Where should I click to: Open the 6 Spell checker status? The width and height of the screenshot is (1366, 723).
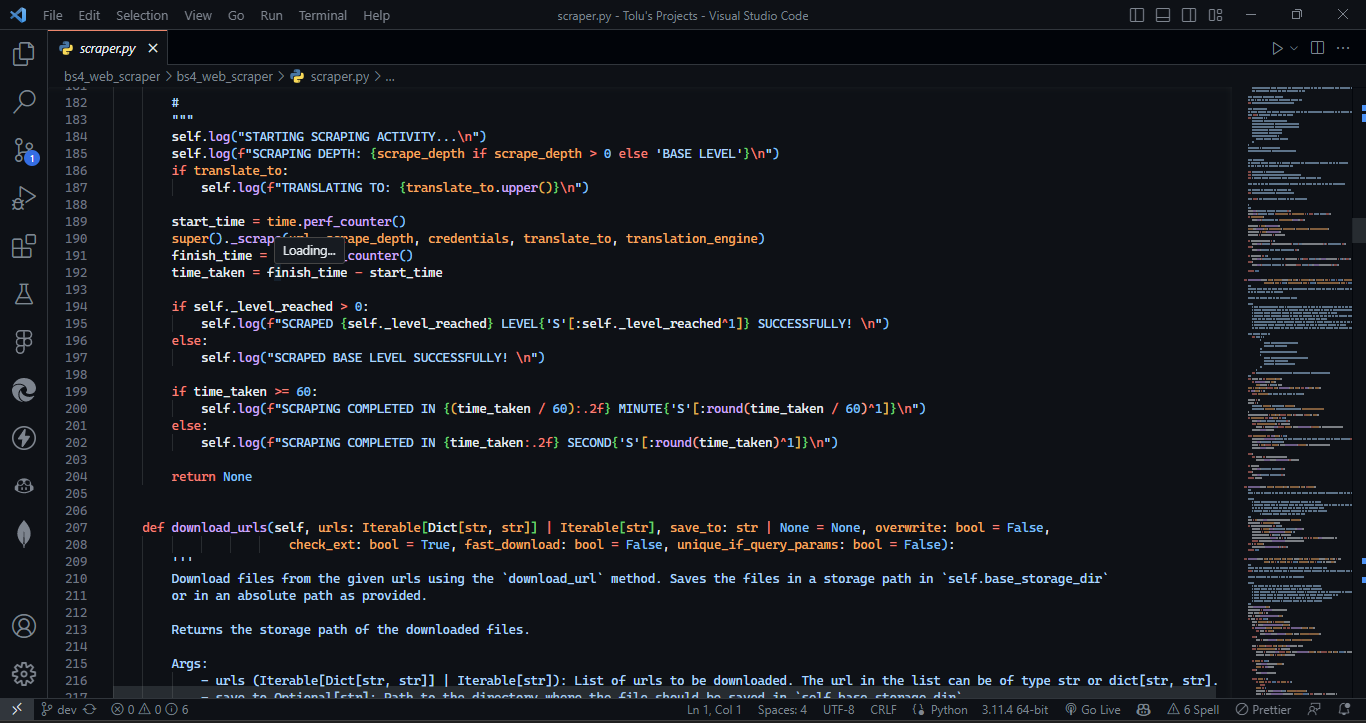point(1194,709)
